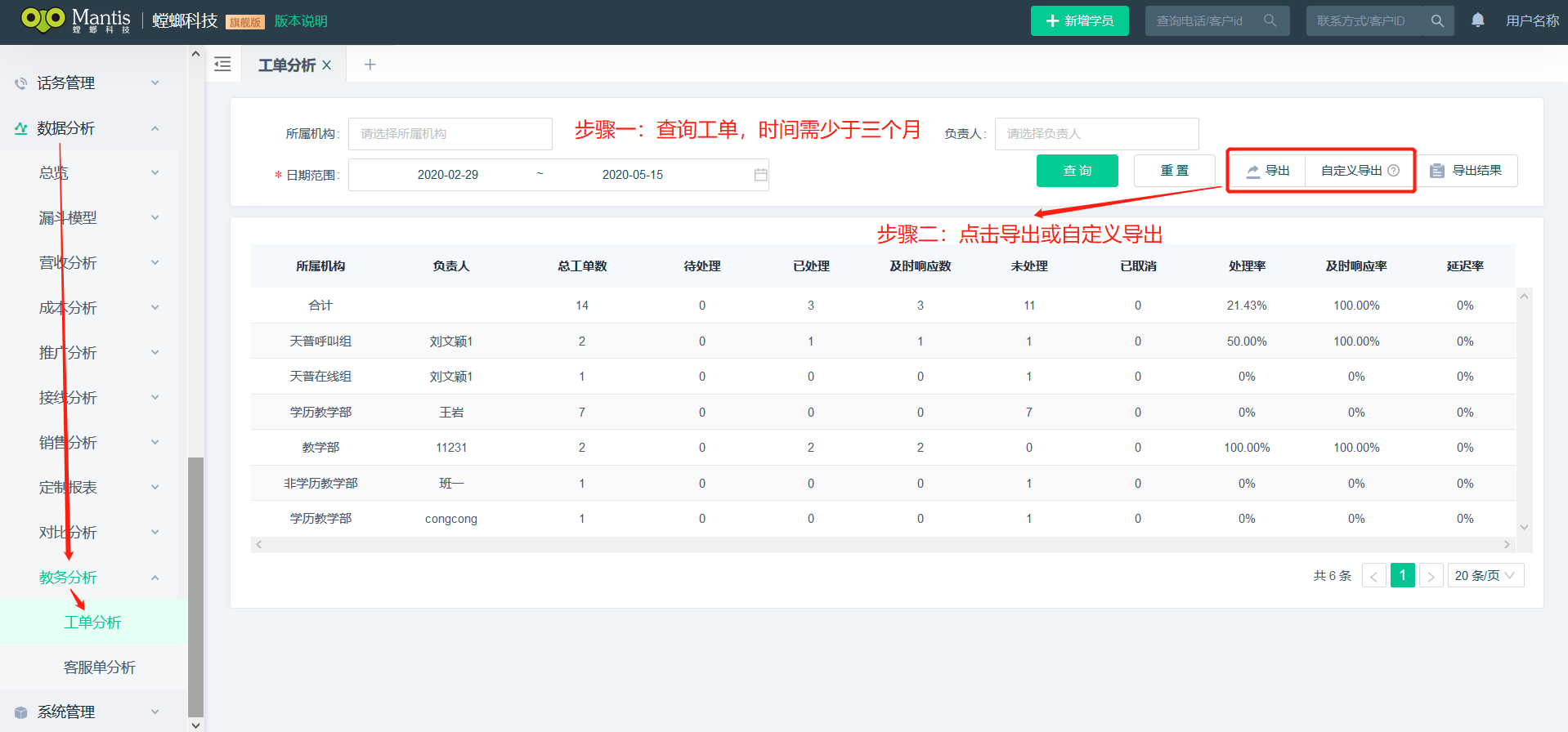Expand the 接线分析 submenu

(155, 398)
